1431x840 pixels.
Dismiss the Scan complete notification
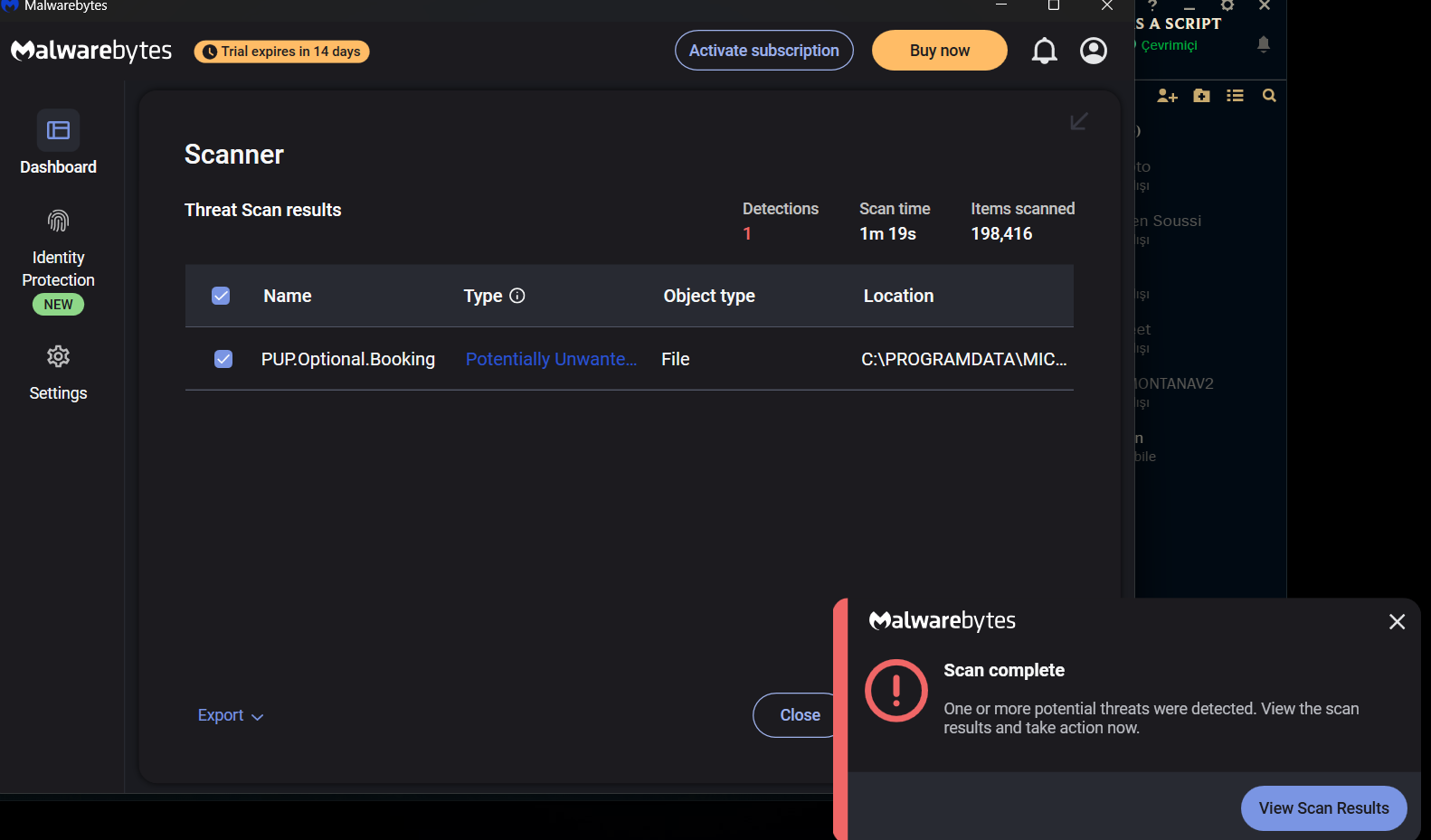(1397, 622)
